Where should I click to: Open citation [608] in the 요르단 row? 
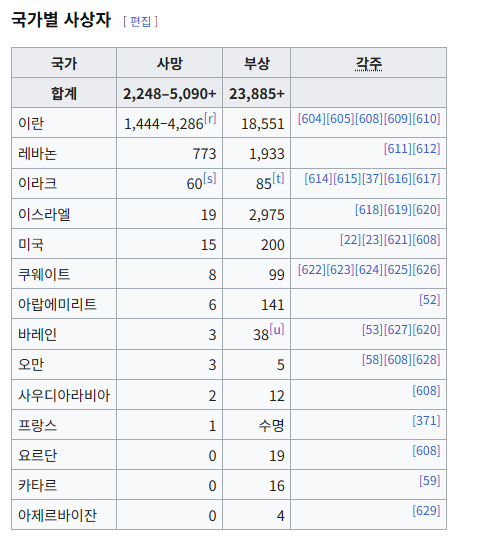click(426, 450)
